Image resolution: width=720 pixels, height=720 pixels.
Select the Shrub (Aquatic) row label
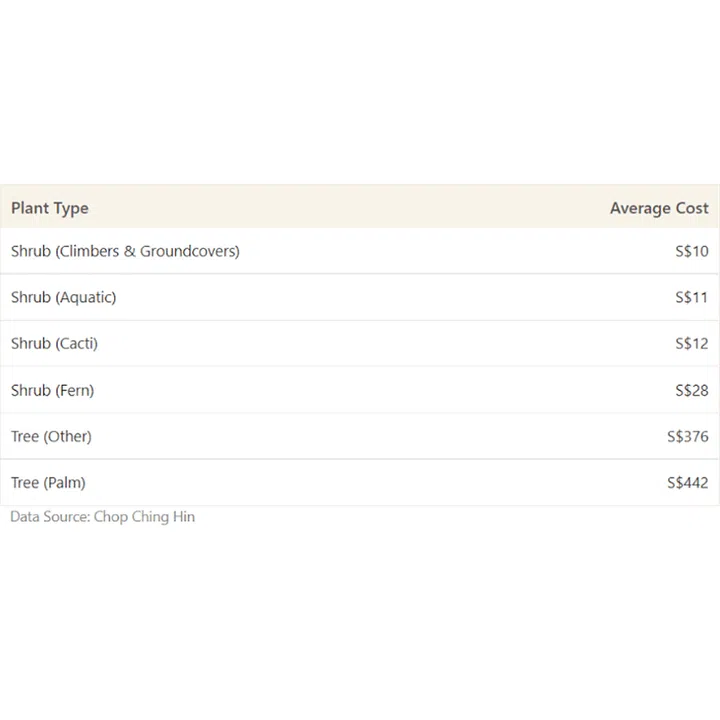pyautogui.click(x=63, y=297)
